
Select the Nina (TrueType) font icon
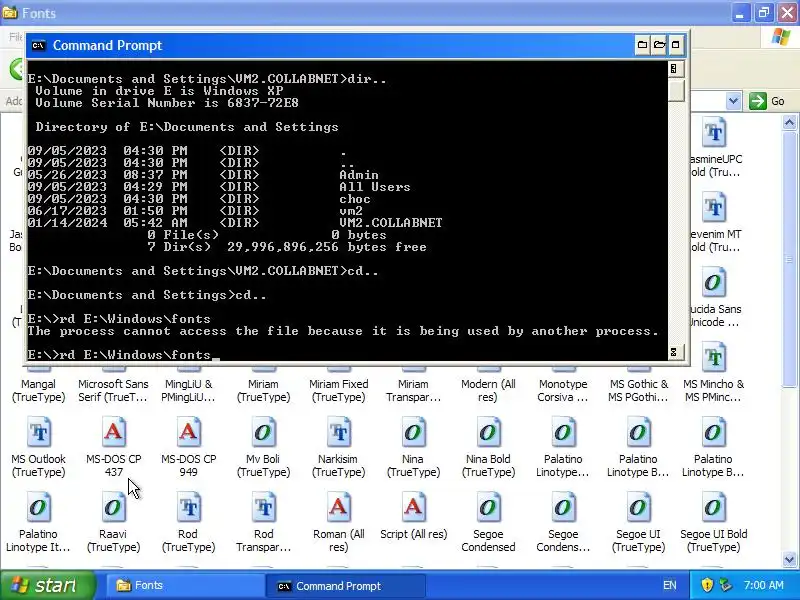(x=413, y=433)
